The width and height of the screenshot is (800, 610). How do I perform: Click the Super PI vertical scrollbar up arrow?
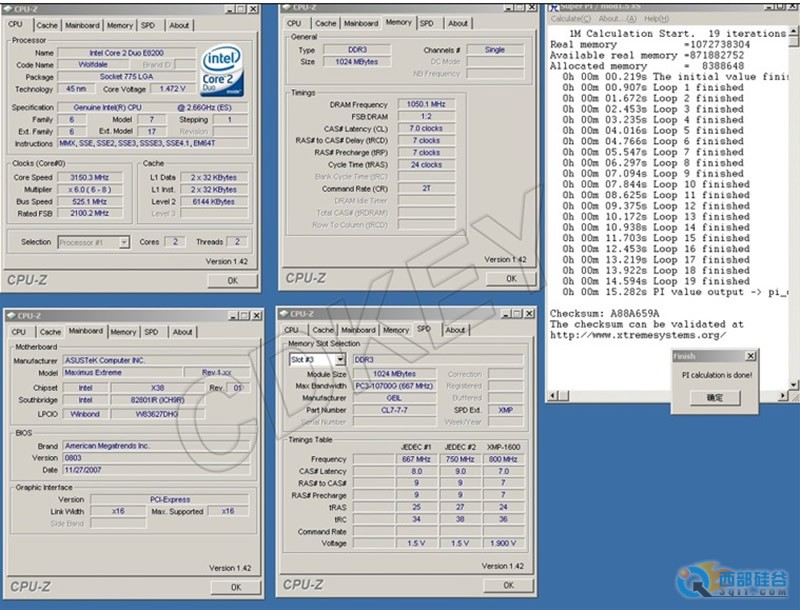(793, 31)
